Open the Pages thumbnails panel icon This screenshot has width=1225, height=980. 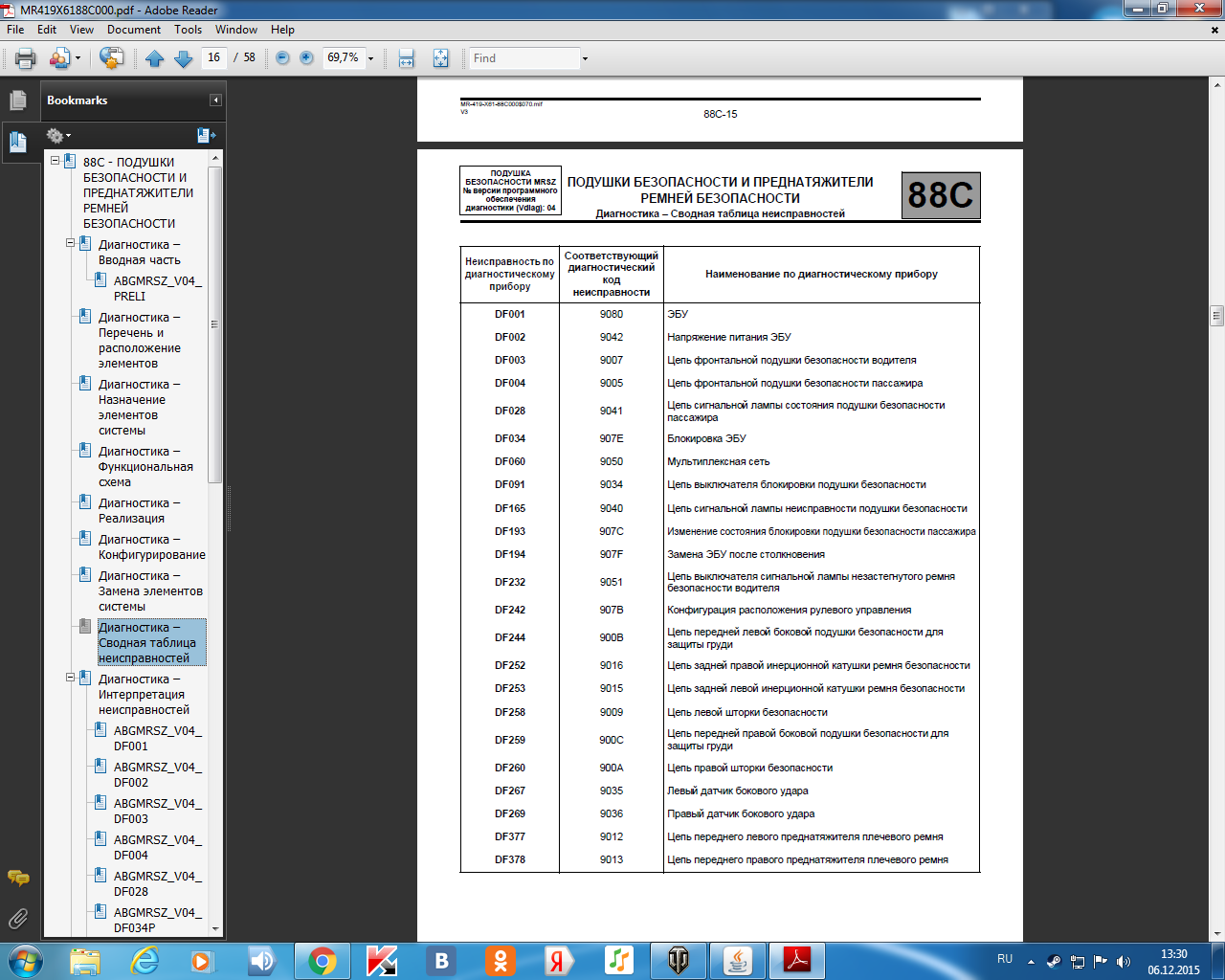[x=18, y=100]
